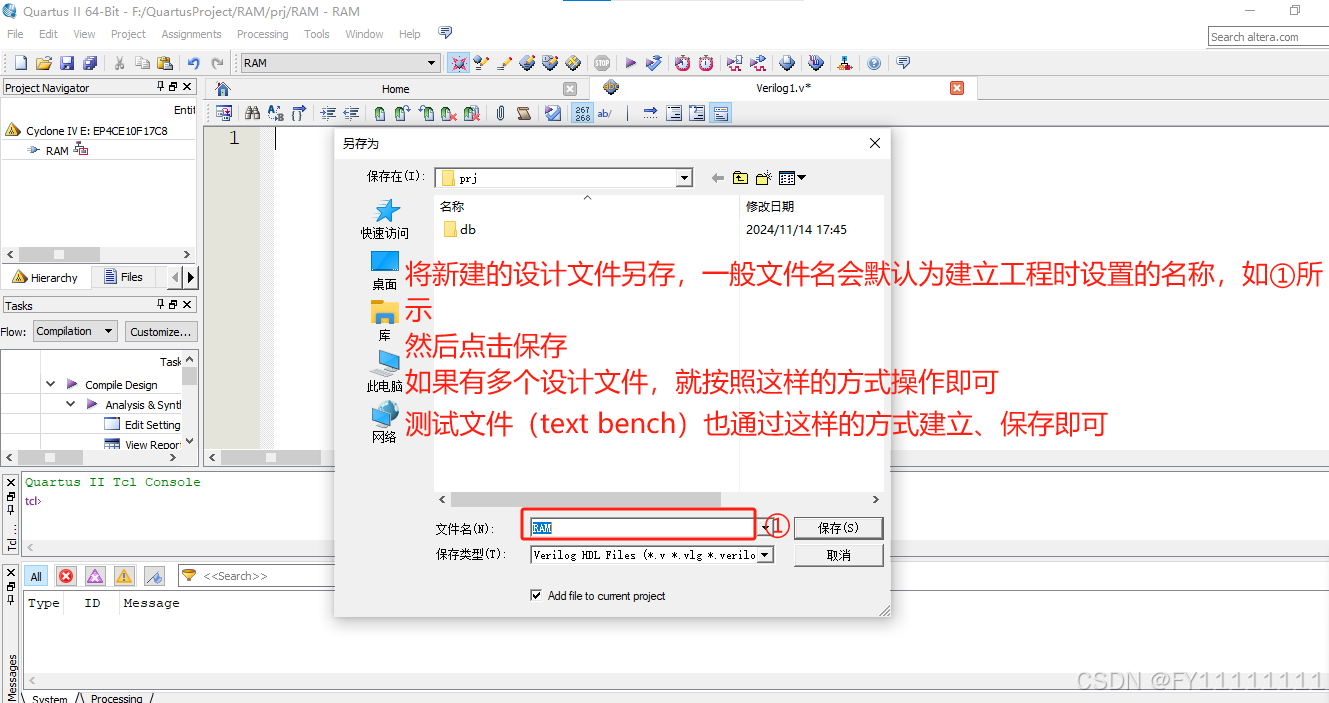The height and width of the screenshot is (703, 1329).
Task: Click the Help question mark icon
Action: (874, 63)
